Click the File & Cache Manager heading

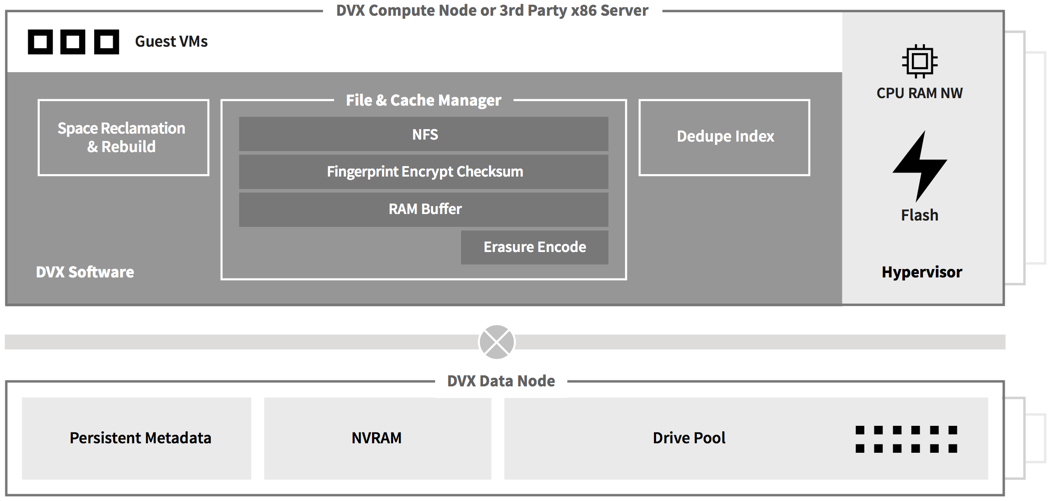(423, 100)
